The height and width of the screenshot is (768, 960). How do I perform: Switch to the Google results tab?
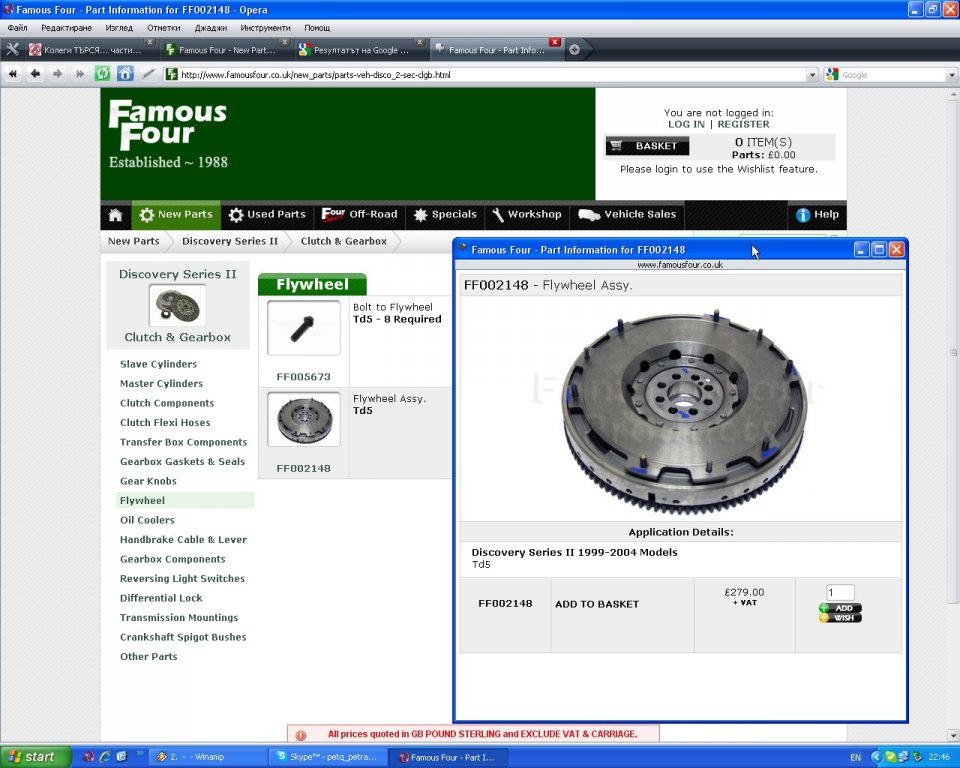click(x=360, y=50)
